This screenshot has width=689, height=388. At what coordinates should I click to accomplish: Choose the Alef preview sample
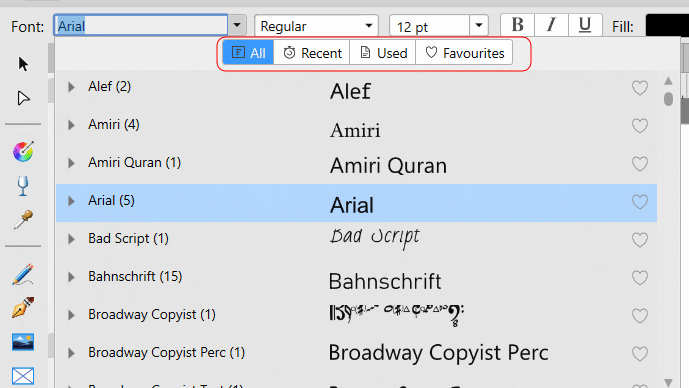[x=350, y=91]
